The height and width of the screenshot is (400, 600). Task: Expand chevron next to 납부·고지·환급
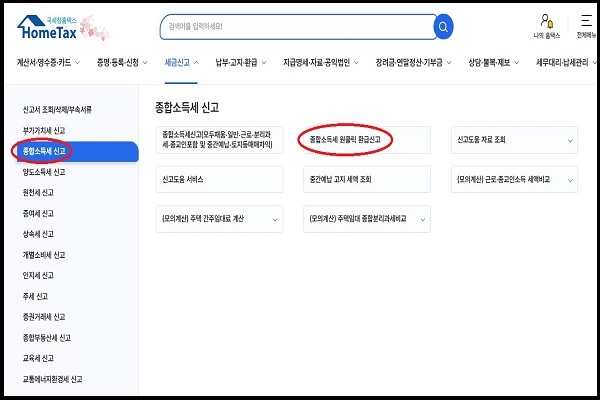click(x=264, y=62)
